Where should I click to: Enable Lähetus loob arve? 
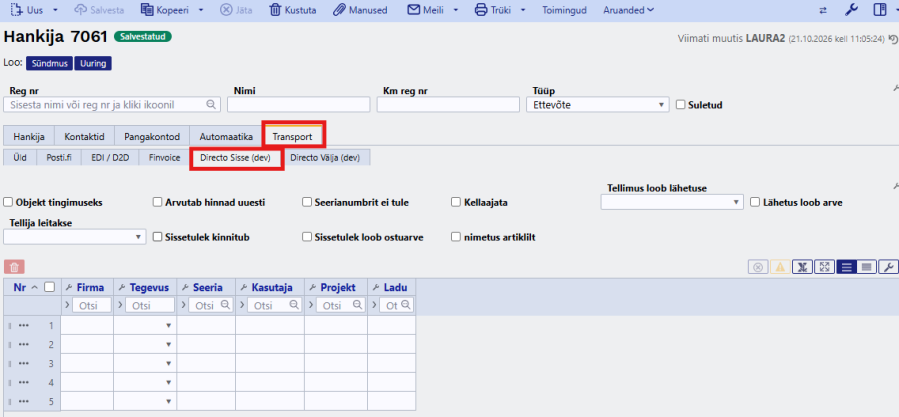[x=755, y=202]
